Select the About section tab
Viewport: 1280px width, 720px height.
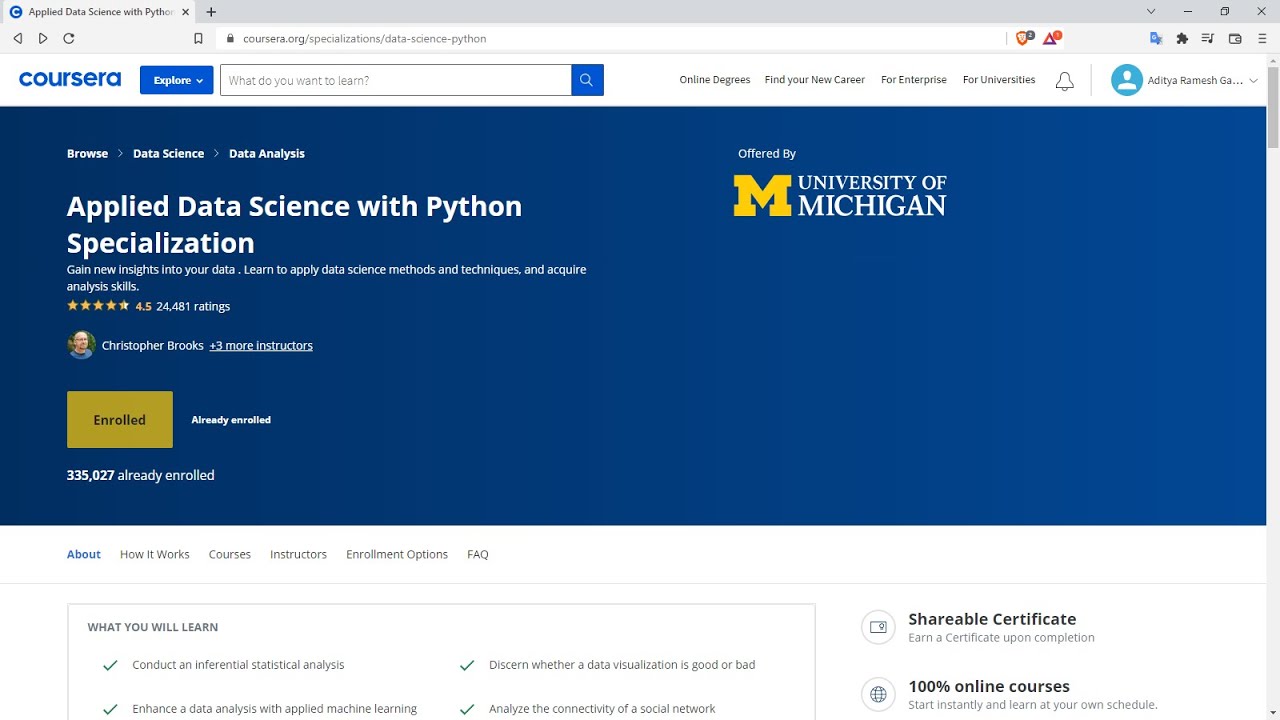pos(84,554)
